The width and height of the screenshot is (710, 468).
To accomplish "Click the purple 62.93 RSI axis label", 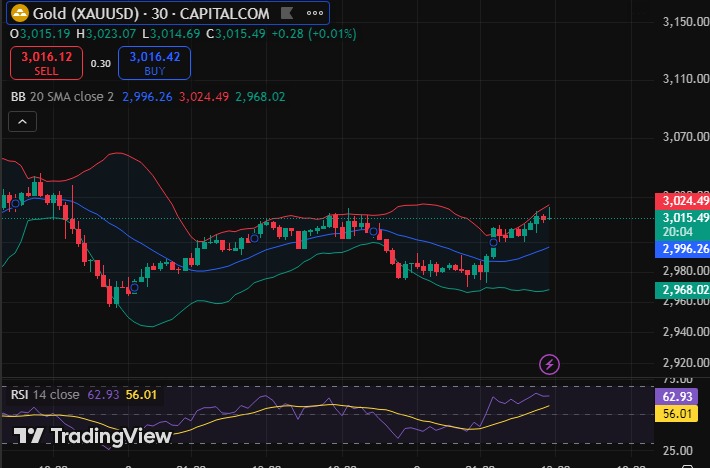I will (x=676, y=397).
